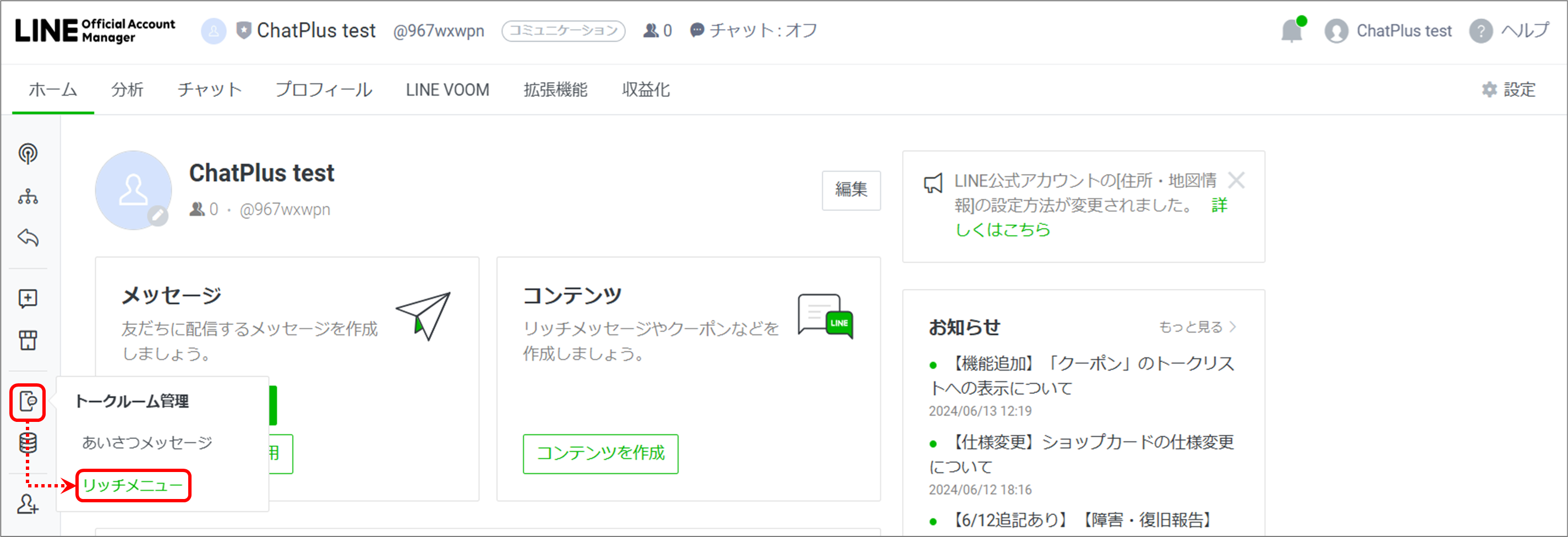
Task: Click the talk room management sidebar icon
Action: [x=28, y=402]
